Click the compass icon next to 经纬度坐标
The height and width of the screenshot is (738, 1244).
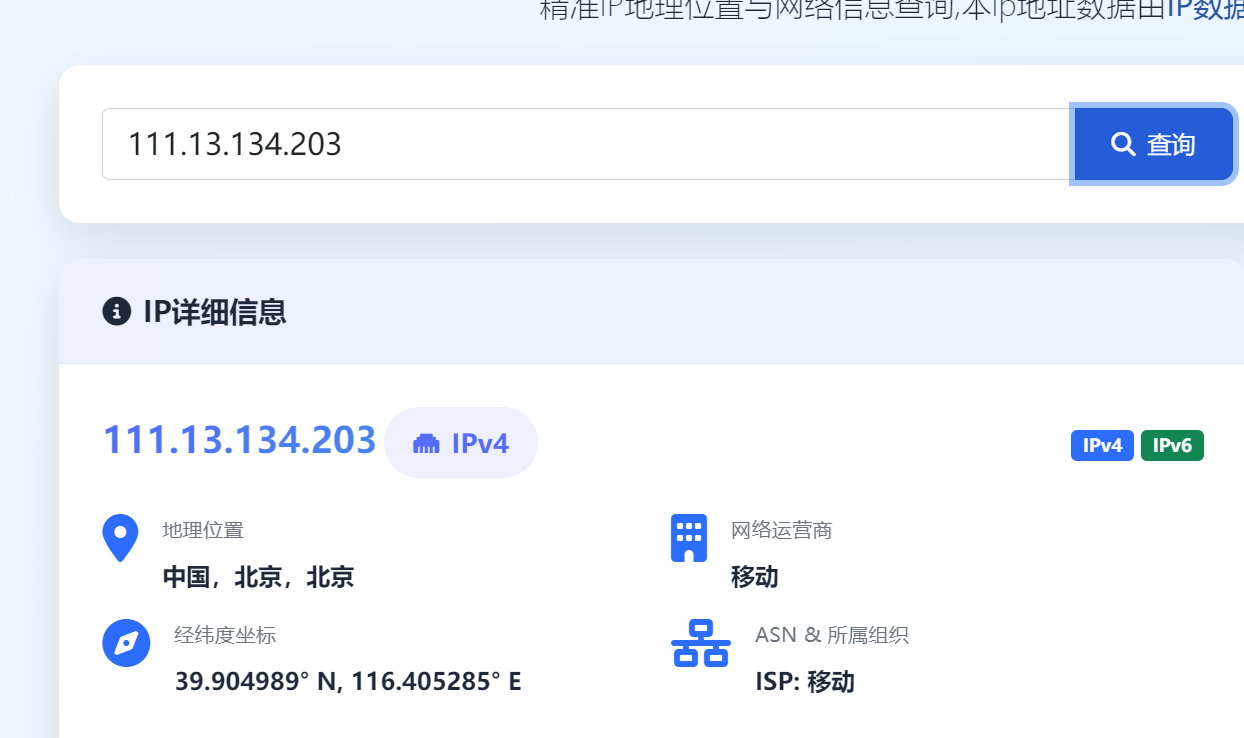[125, 643]
